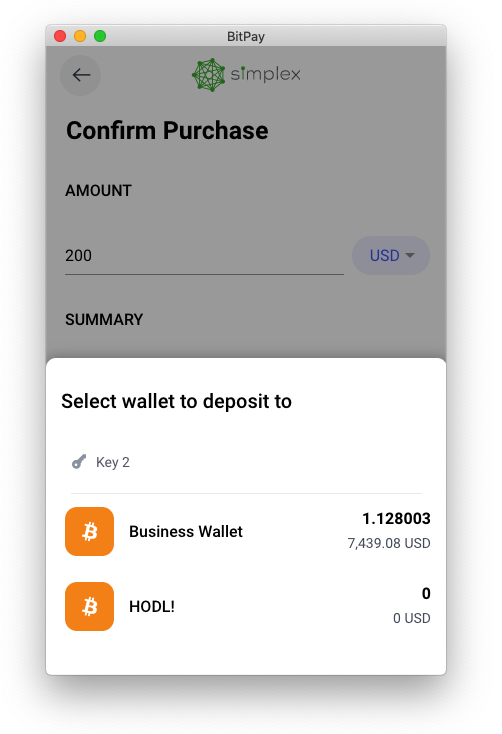The image size is (502, 734).
Task: Close the BitPay window with red button
Action: [x=60, y=36]
